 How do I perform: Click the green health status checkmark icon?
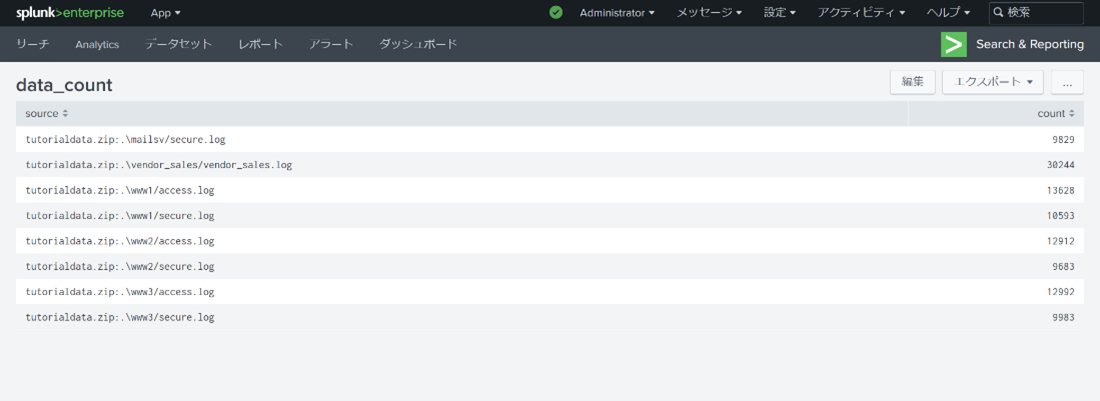[x=556, y=13]
